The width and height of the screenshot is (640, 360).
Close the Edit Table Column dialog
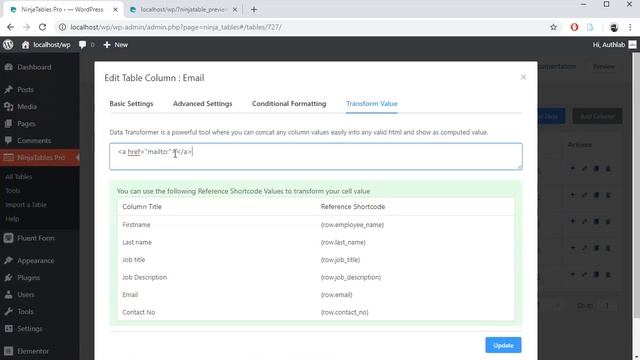point(523,77)
